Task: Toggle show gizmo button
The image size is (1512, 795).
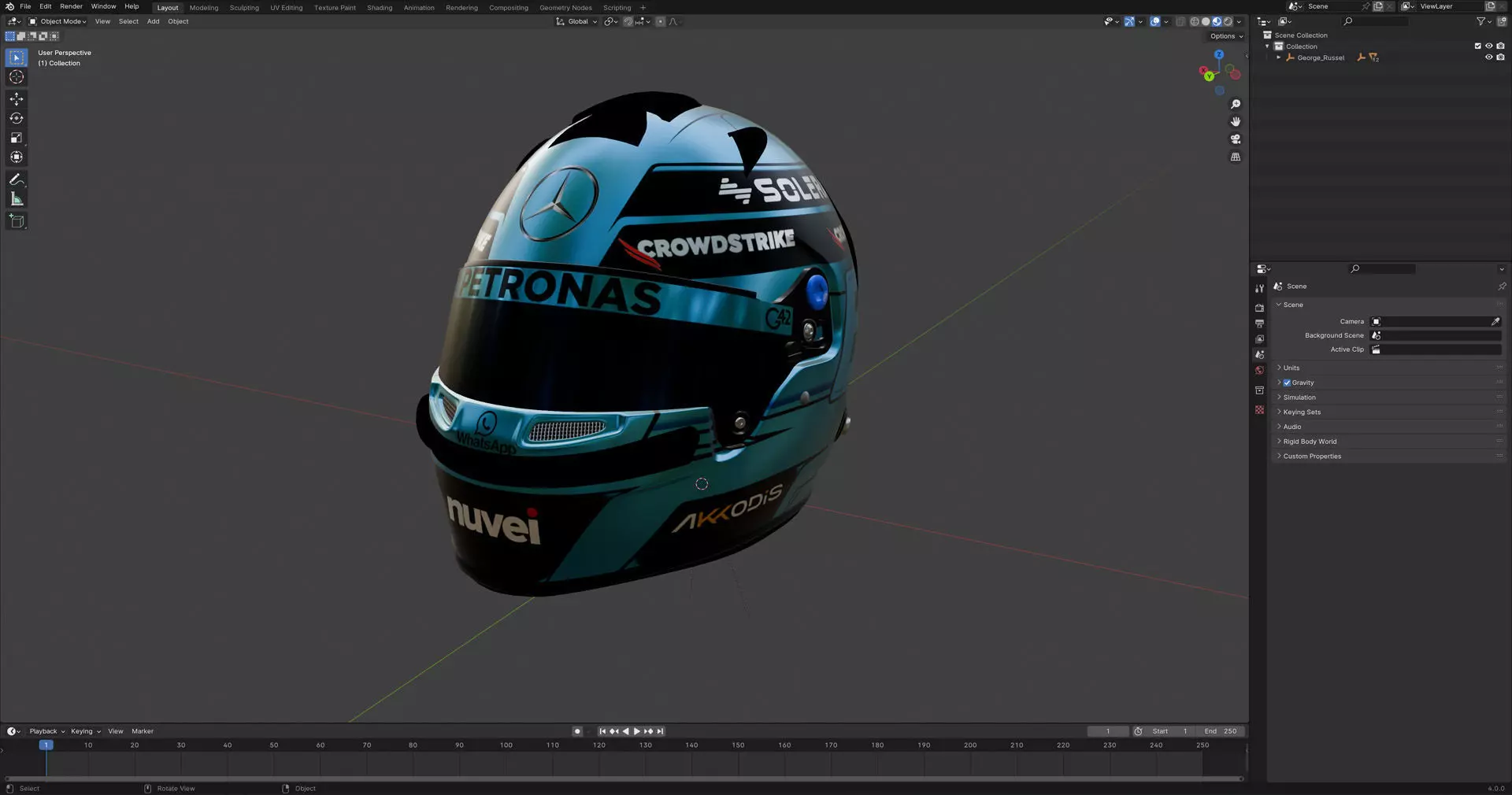Action: [x=1129, y=21]
